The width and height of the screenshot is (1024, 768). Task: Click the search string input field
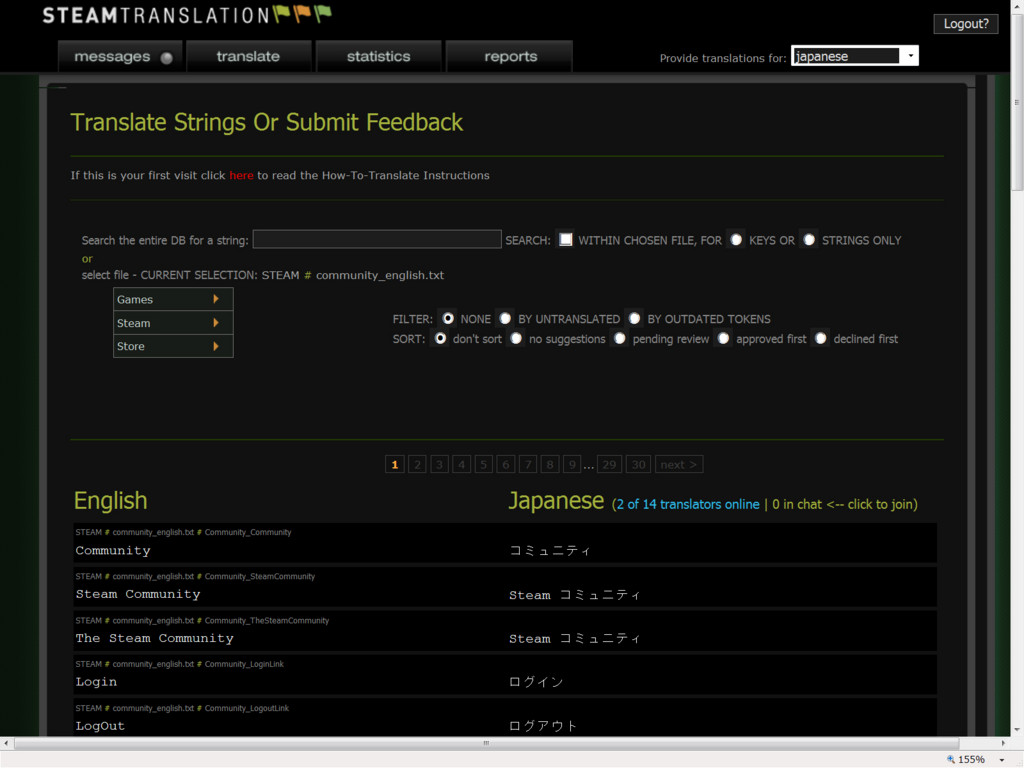point(377,240)
